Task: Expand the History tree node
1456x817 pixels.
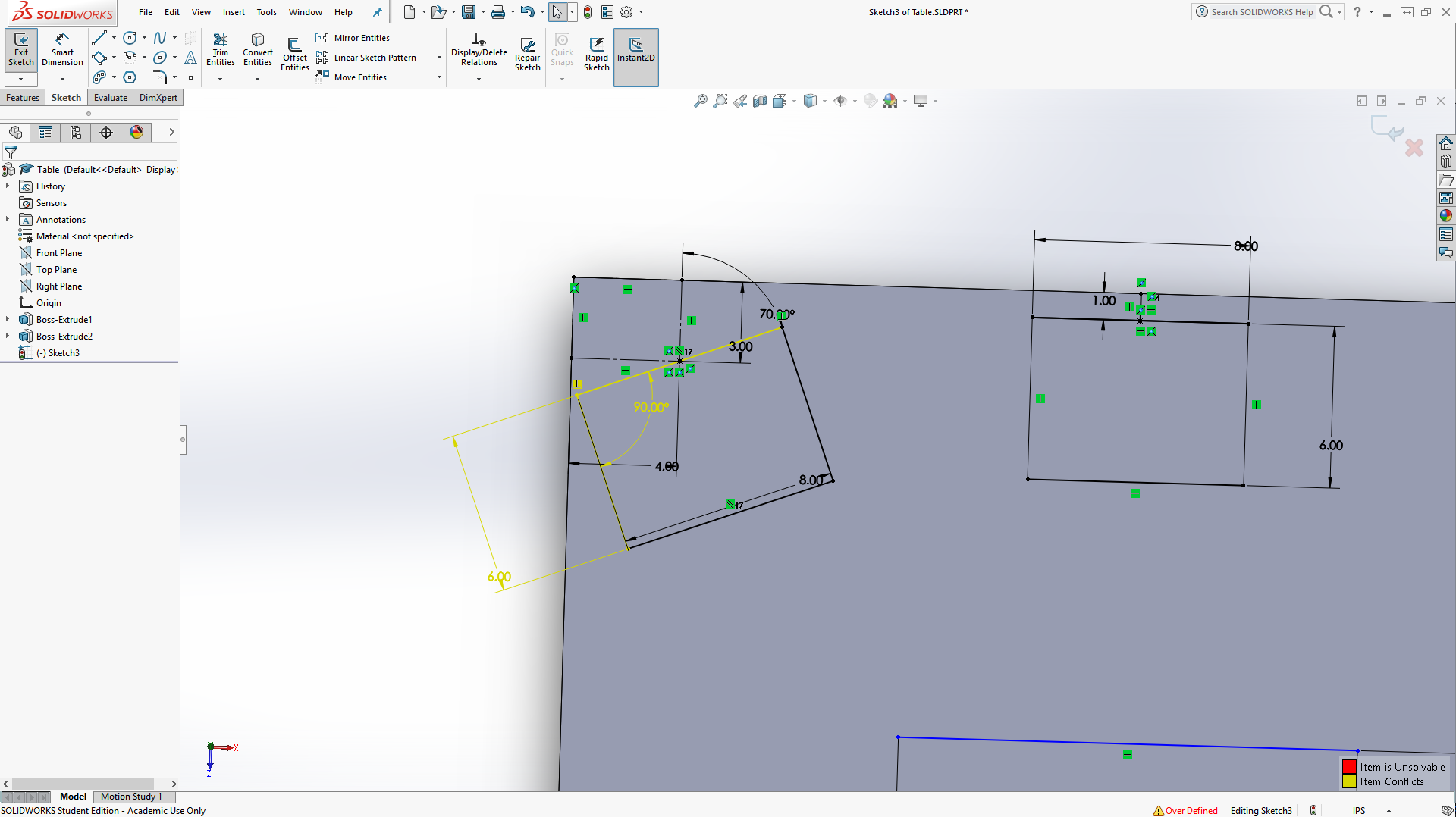Action: [8, 186]
